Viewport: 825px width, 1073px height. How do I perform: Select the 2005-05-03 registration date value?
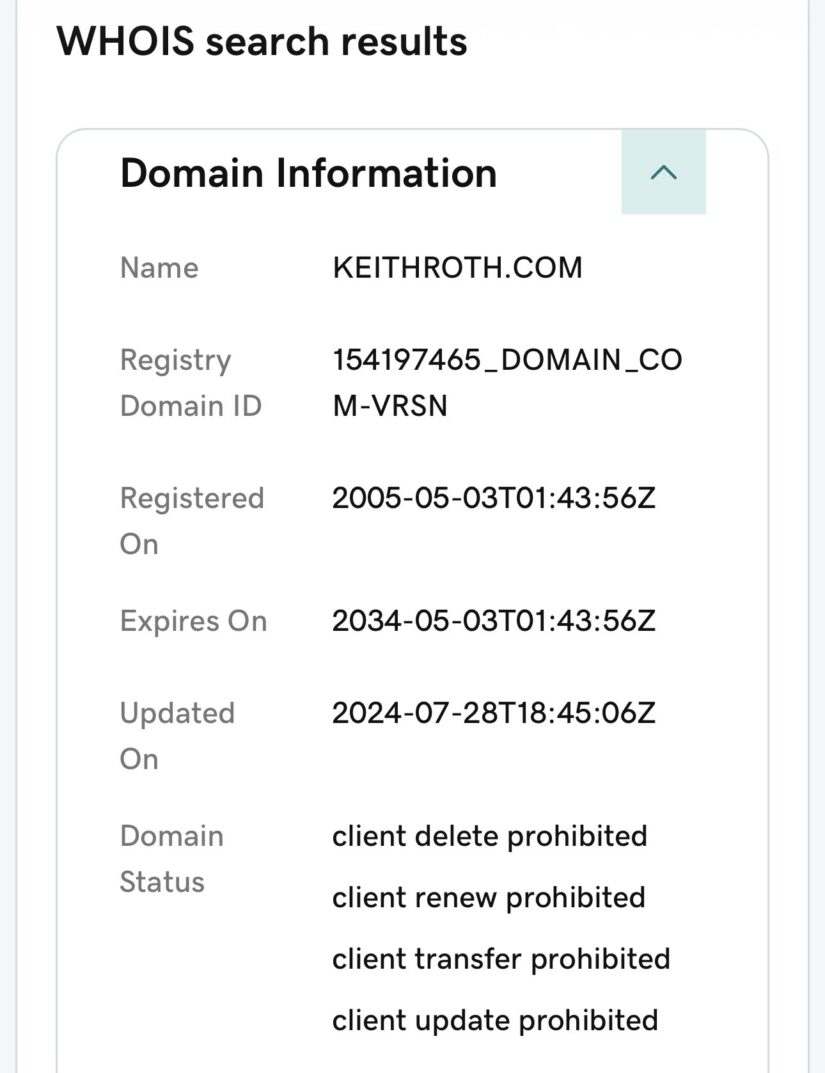[493, 498]
